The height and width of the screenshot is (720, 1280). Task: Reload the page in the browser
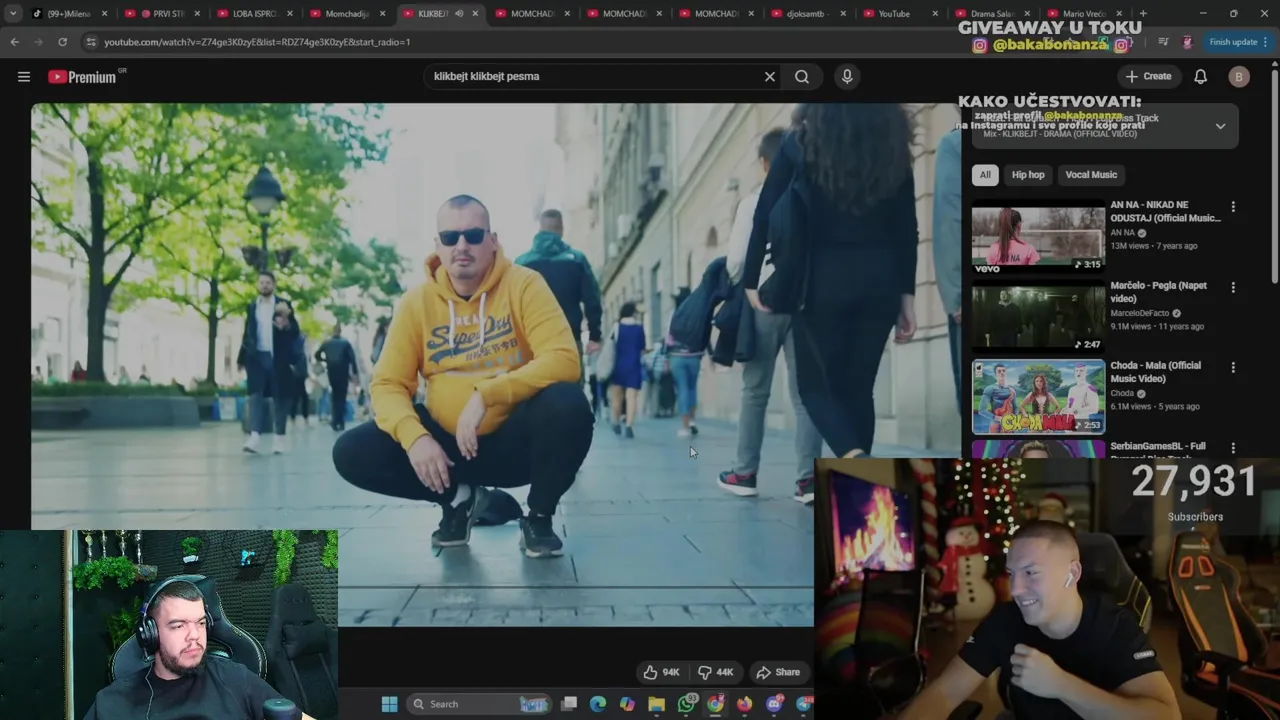click(62, 42)
